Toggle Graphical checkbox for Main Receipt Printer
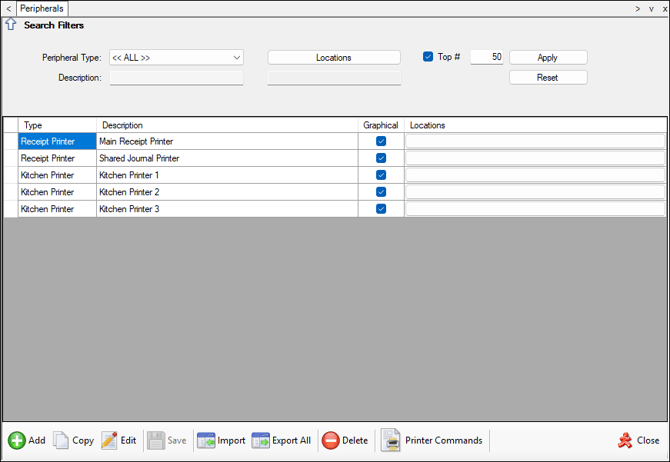This screenshot has height=462, width=670. (381, 142)
